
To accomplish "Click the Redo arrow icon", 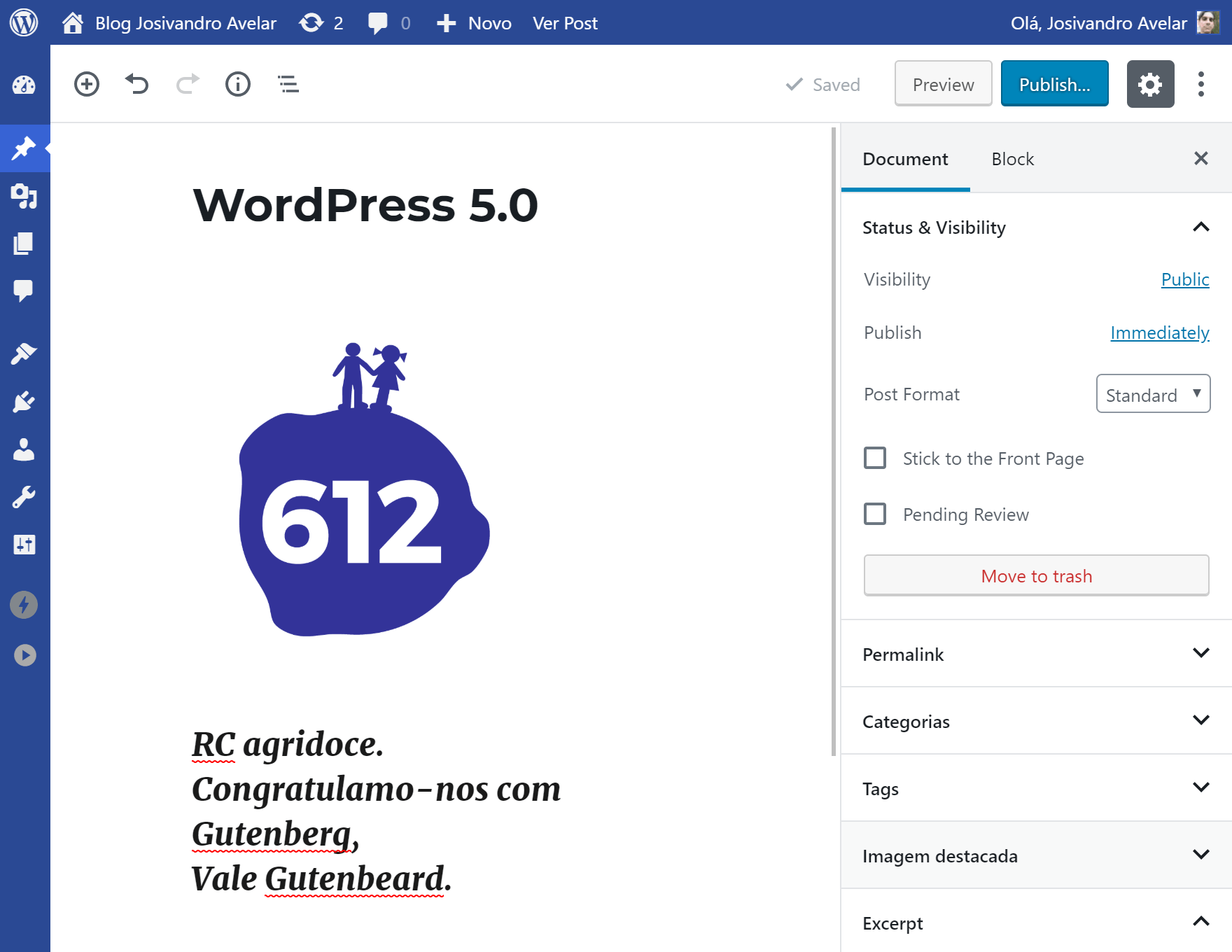I will tap(188, 84).
